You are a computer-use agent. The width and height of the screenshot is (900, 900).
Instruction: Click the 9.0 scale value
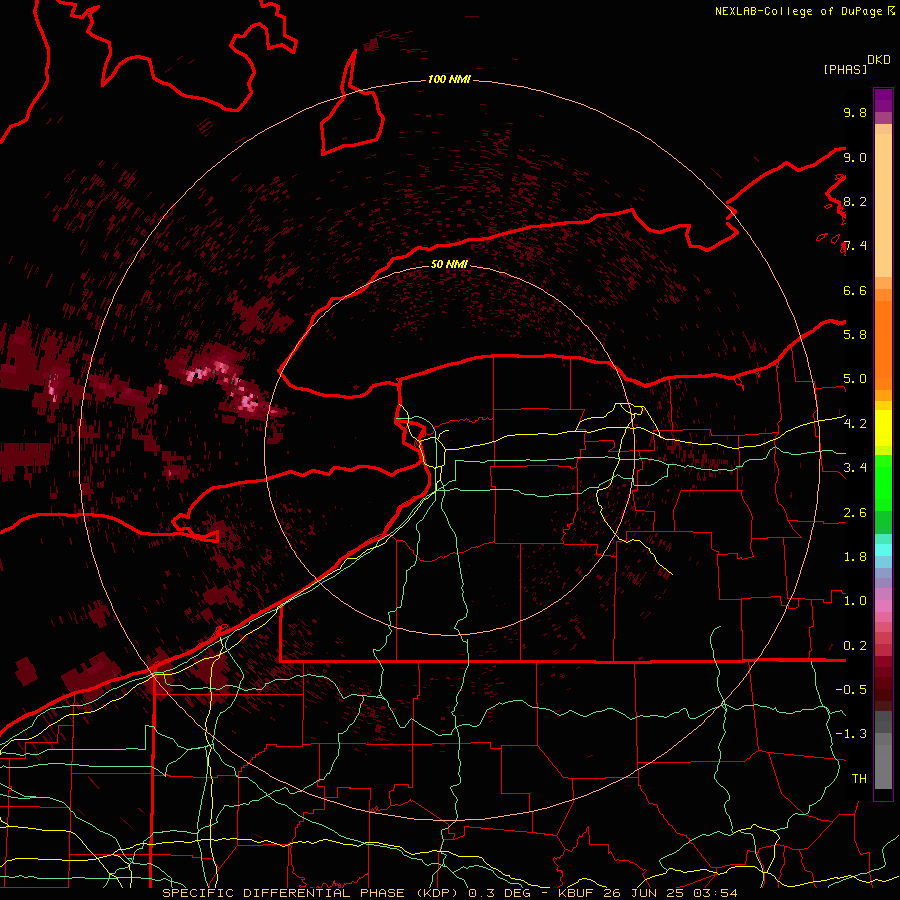(855, 157)
